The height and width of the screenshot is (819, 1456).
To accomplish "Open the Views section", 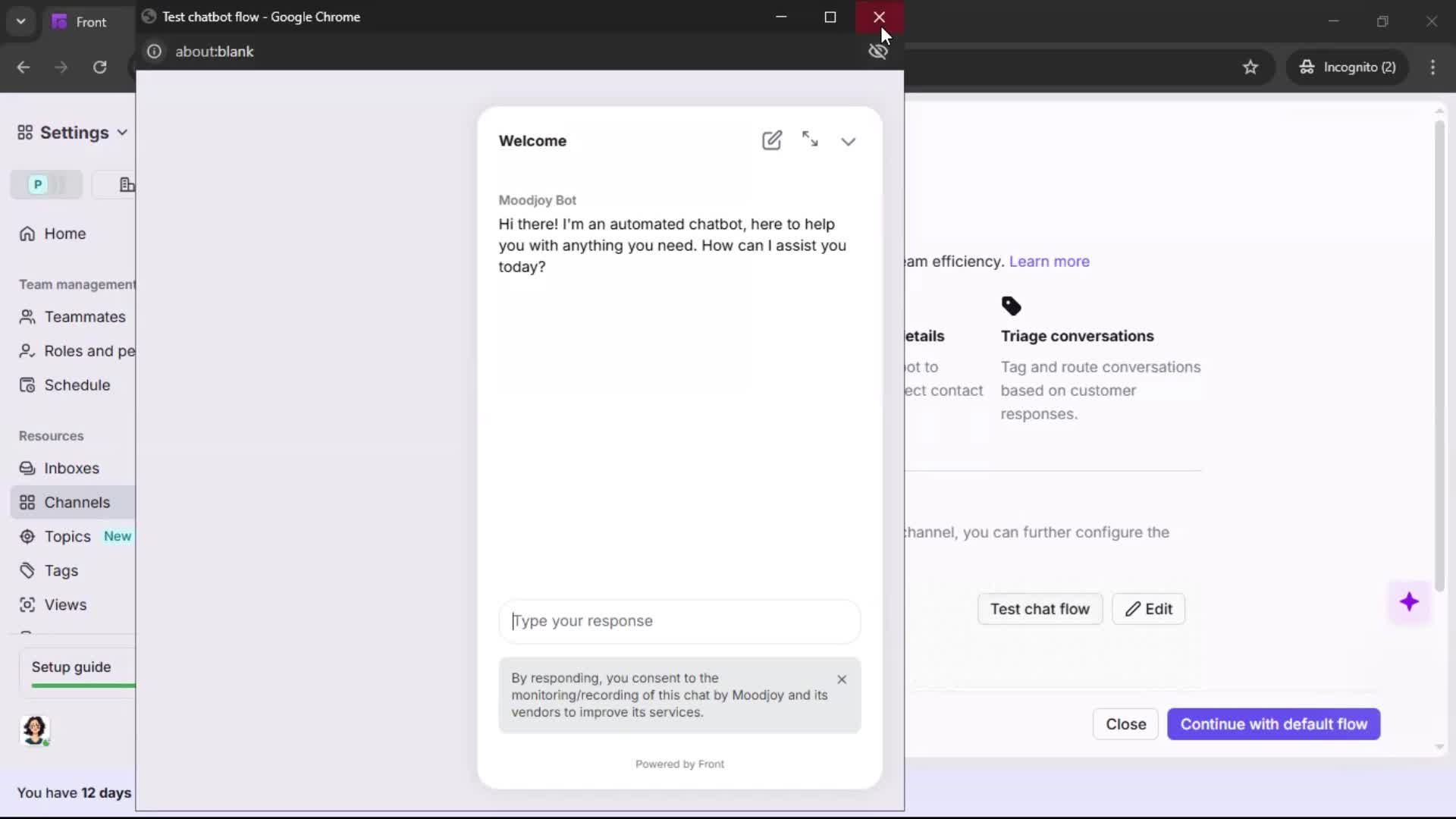I will tap(66, 604).
